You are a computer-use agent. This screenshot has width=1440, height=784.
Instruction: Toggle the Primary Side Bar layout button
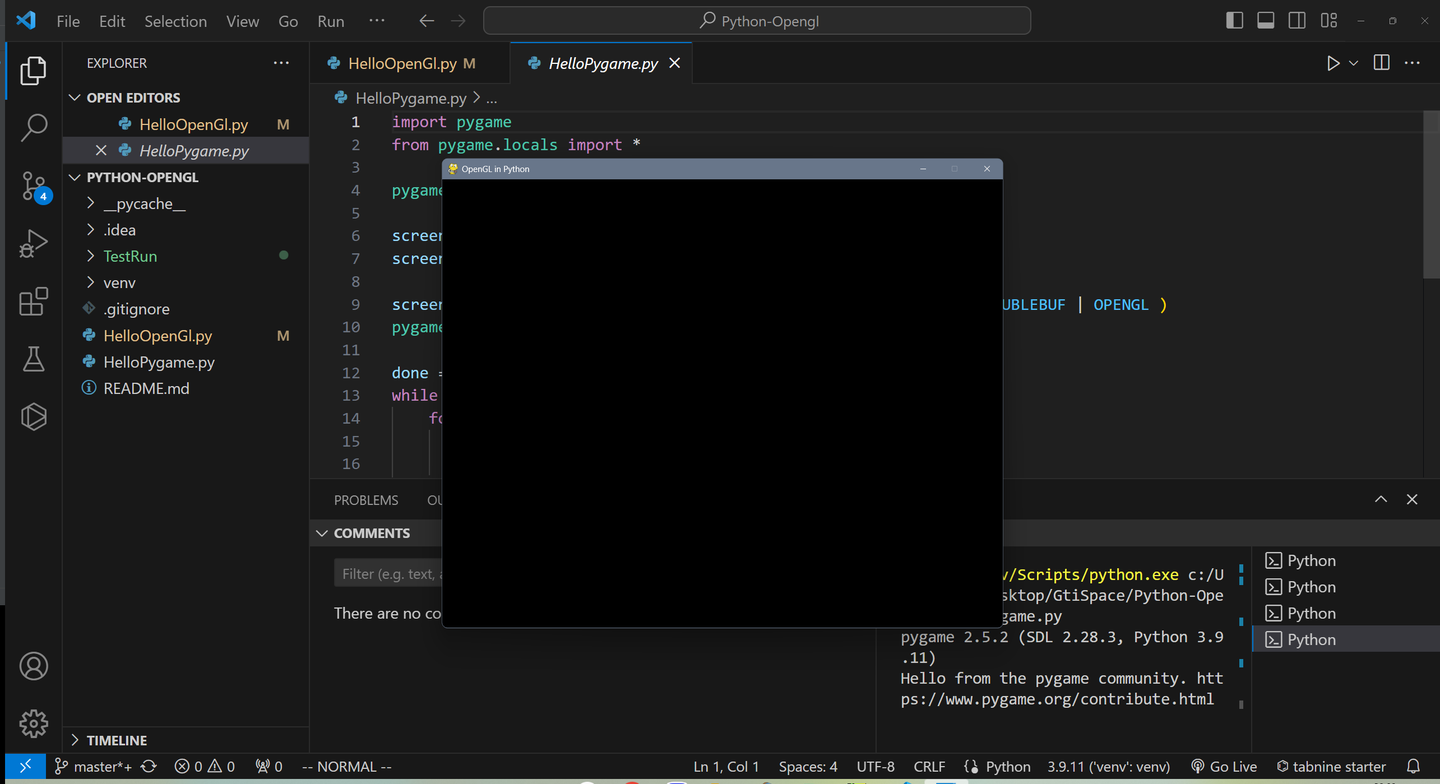(1234, 21)
